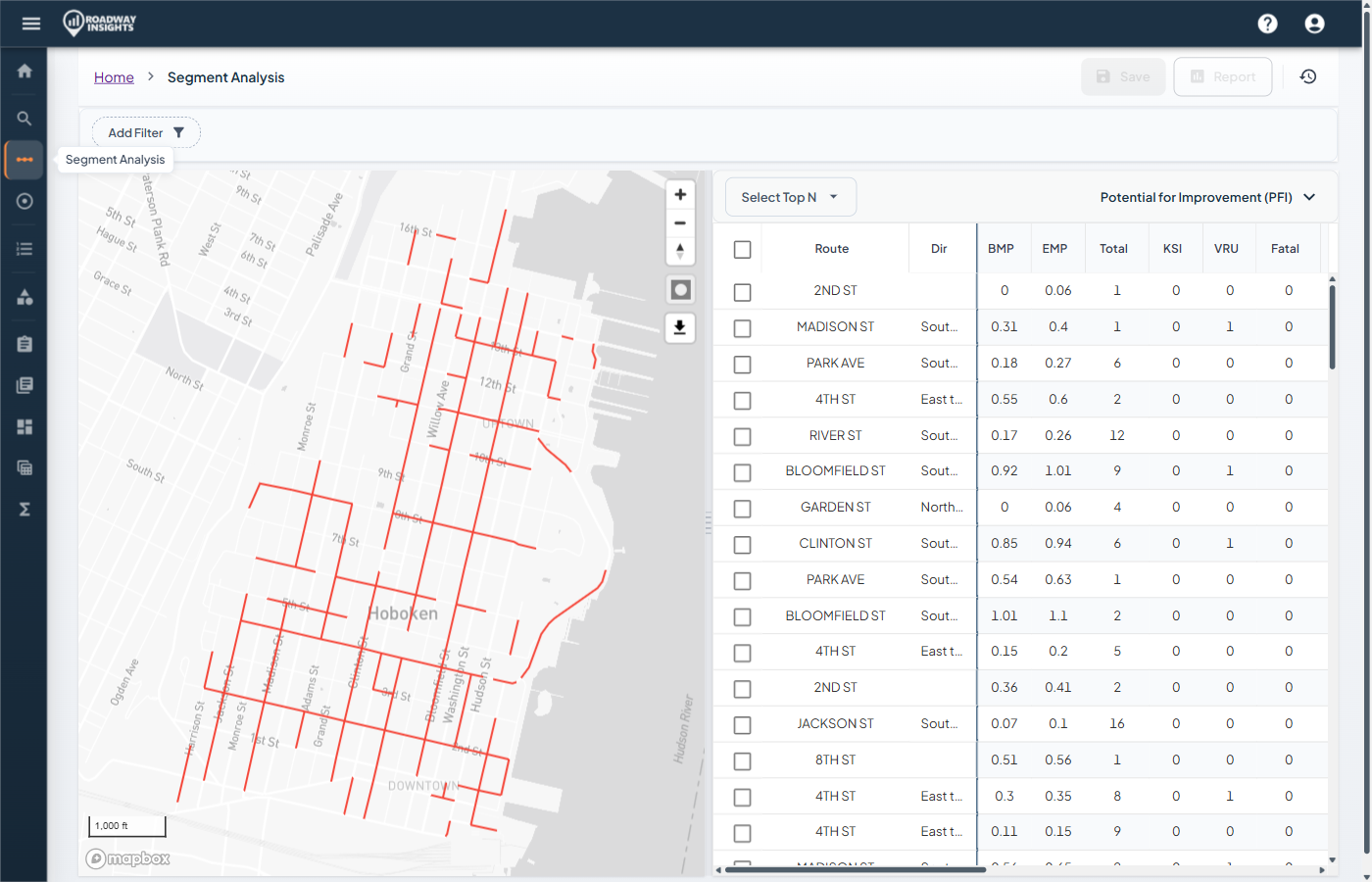Navigate via the Home breadcrumb link
The image size is (1372, 882).
(x=114, y=76)
